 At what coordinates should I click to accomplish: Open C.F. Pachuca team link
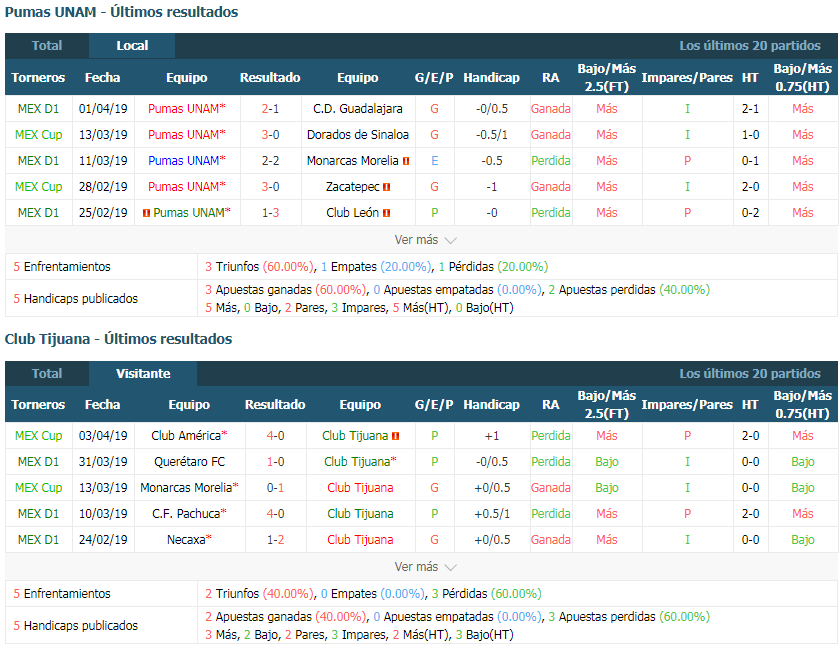pos(189,514)
